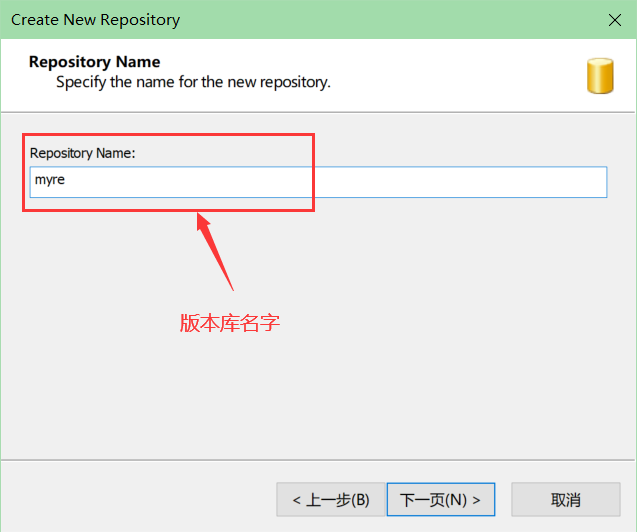
Task: Click the yellow repository database icon
Action: point(600,76)
